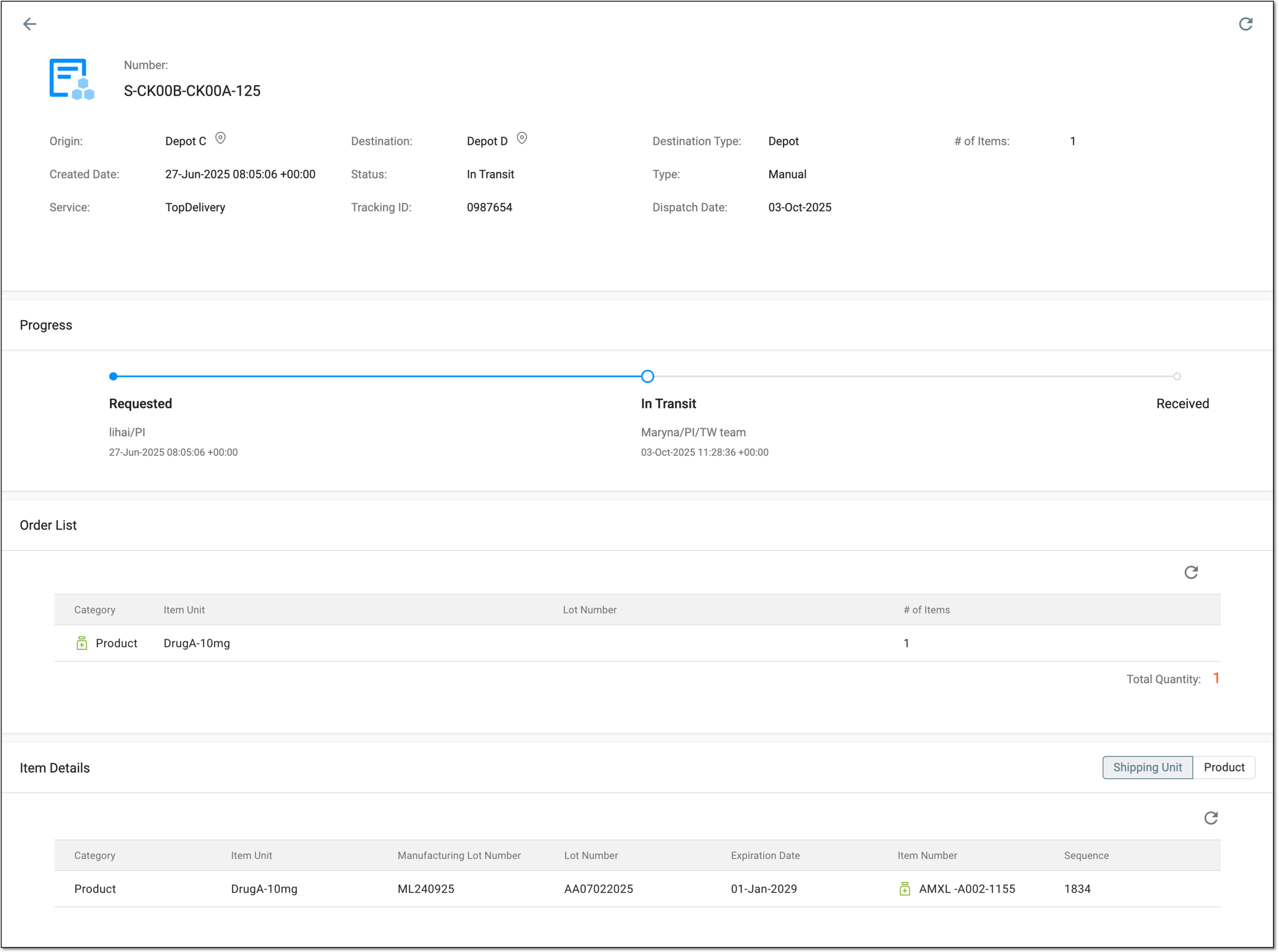The height and width of the screenshot is (952, 1278).
Task: Click the expiration date 01-Jan-2029
Action: (x=763, y=889)
